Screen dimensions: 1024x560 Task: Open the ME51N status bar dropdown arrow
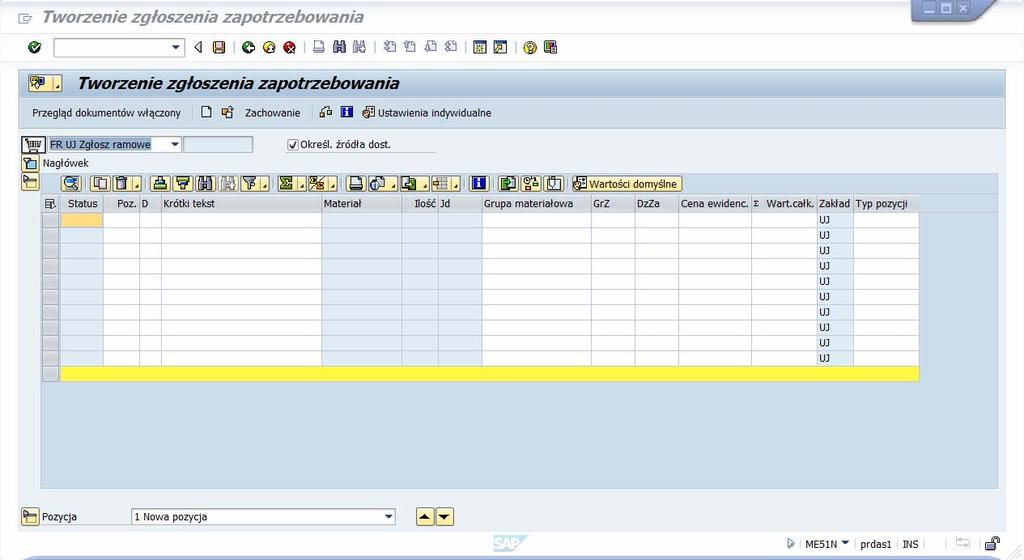point(845,543)
